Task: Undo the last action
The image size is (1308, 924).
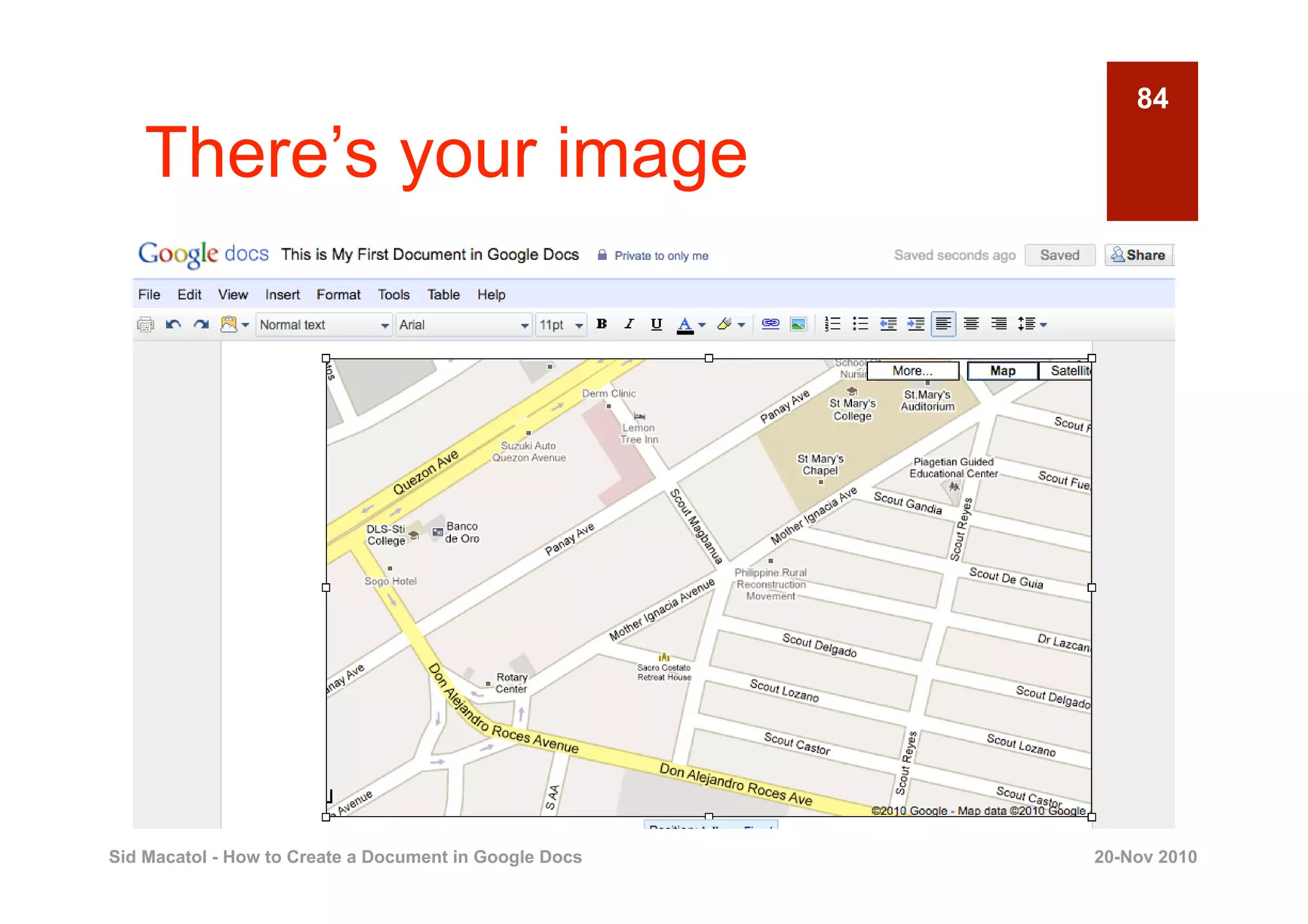Action: pos(173,325)
